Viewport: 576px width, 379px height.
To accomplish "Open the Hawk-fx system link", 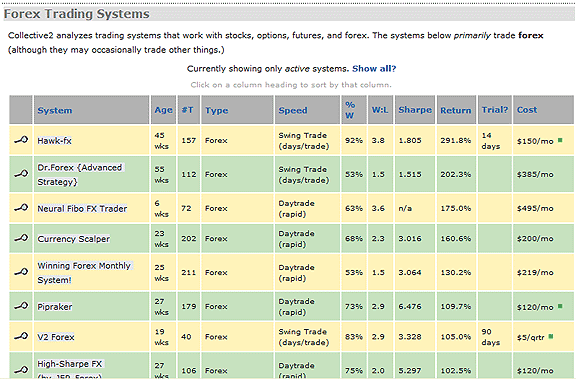I will coord(54,140).
